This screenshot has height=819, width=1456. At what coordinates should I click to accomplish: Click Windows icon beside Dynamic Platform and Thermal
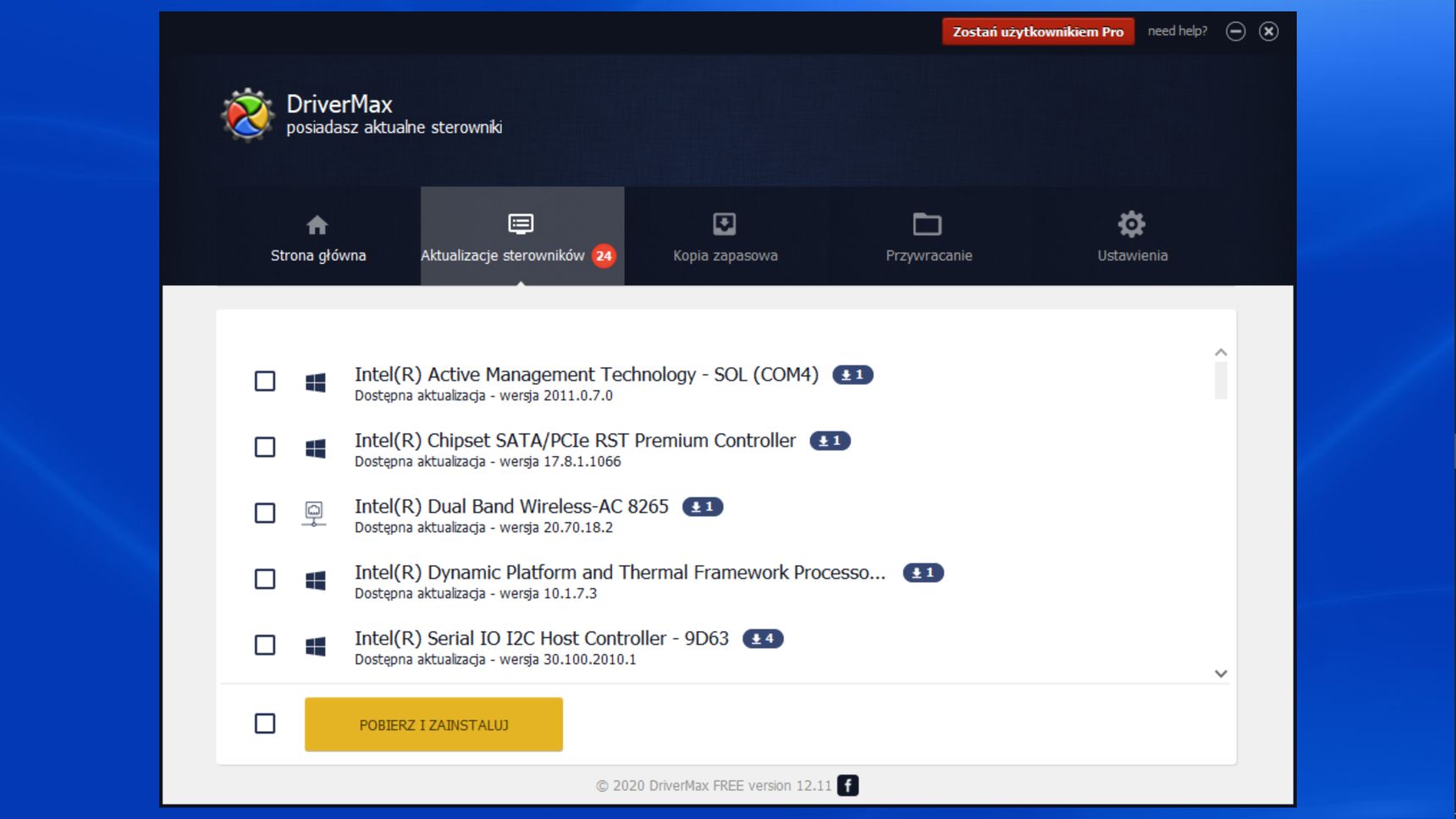316,580
